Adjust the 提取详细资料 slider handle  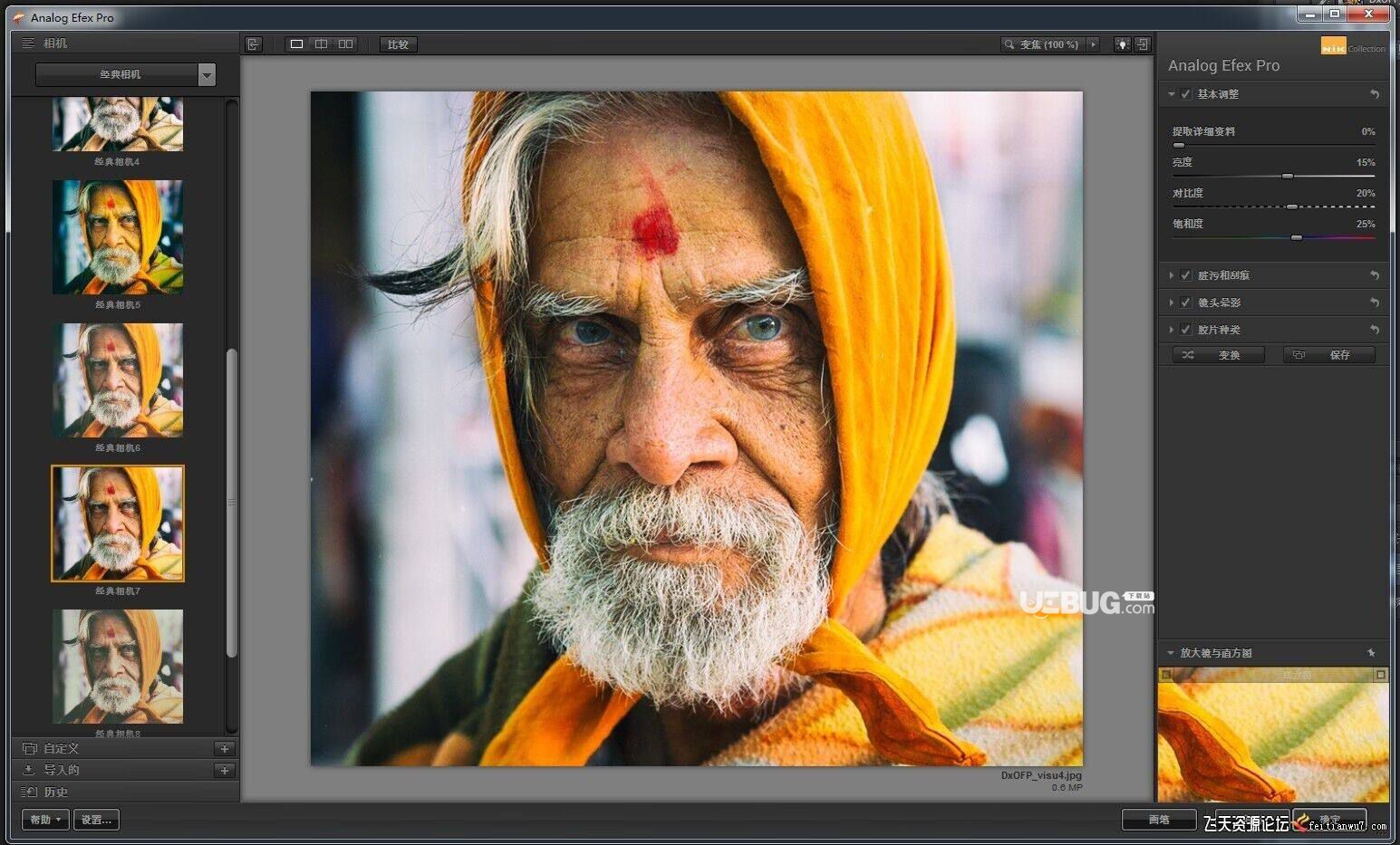click(1179, 145)
